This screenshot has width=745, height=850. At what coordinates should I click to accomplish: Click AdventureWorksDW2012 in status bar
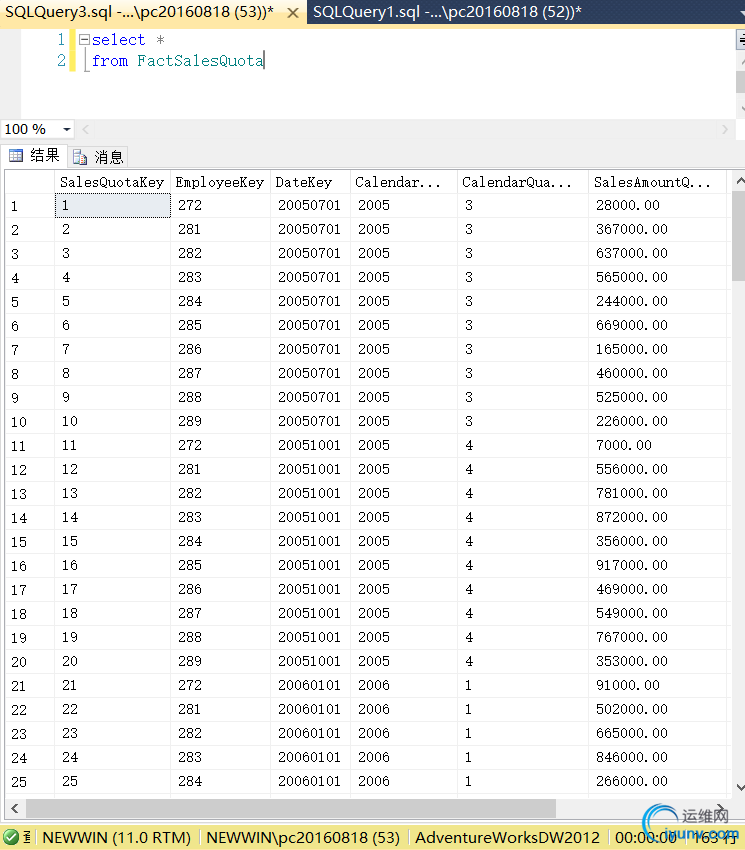(x=507, y=838)
